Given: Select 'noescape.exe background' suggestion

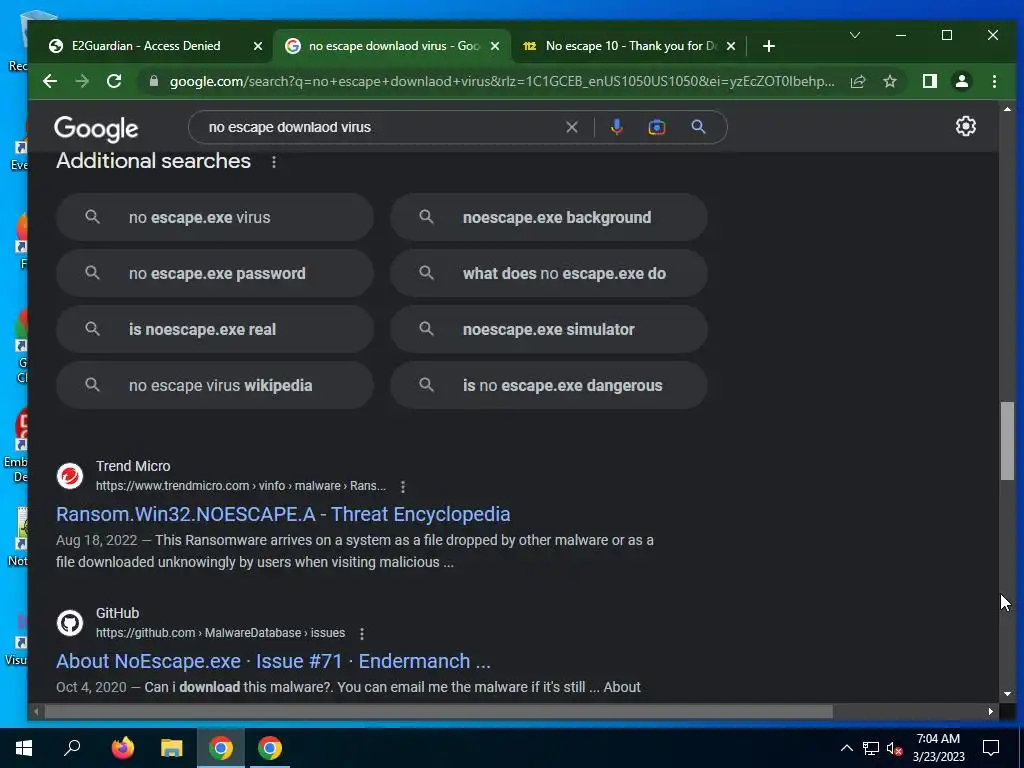Looking at the screenshot, I should [549, 217].
